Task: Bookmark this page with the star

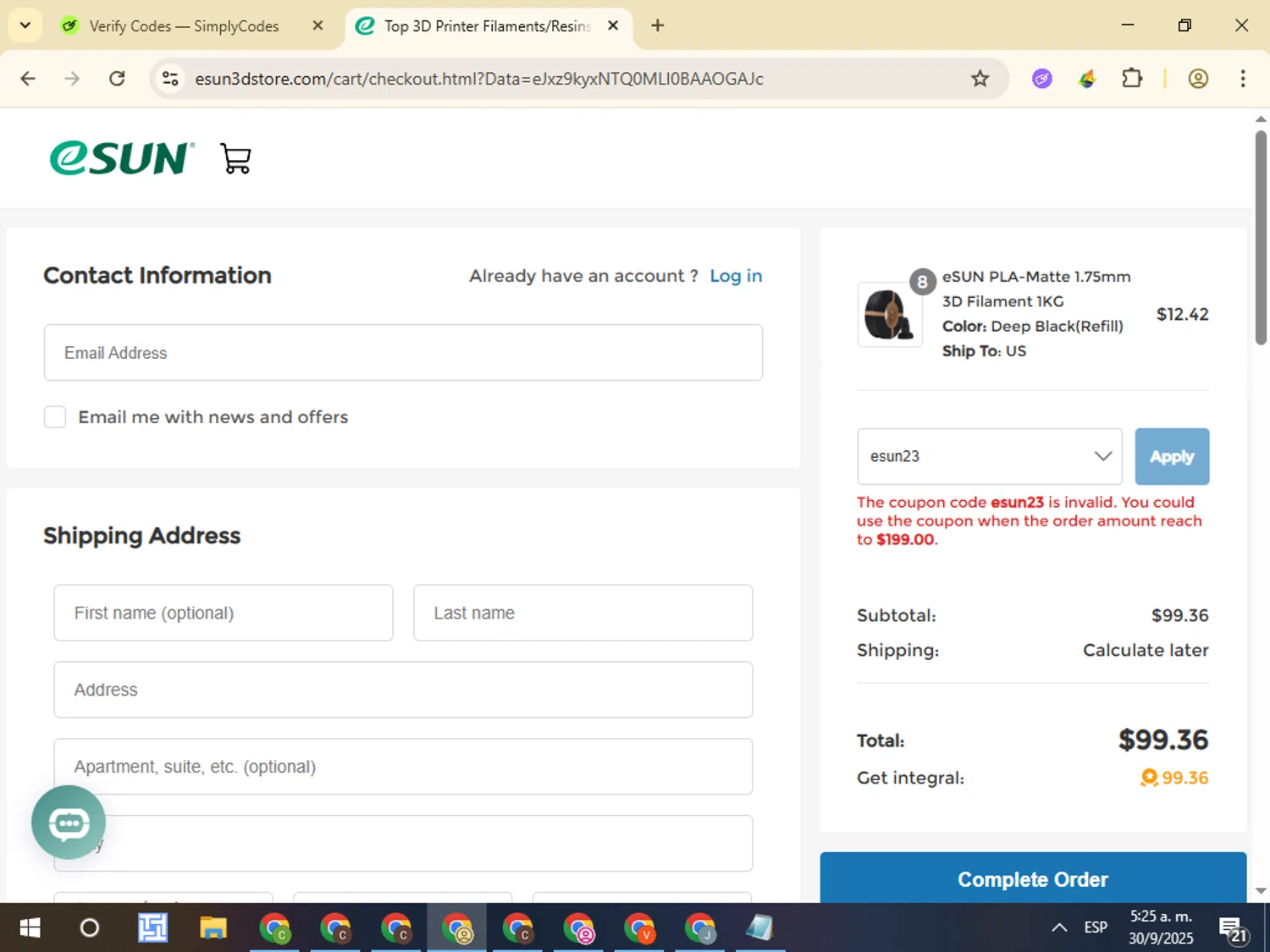Action: tap(980, 79)
